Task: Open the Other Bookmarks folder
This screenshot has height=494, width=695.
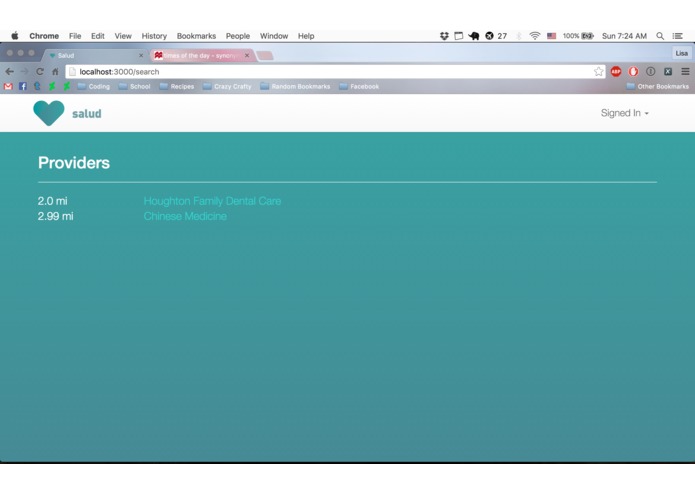Action: 657,86
